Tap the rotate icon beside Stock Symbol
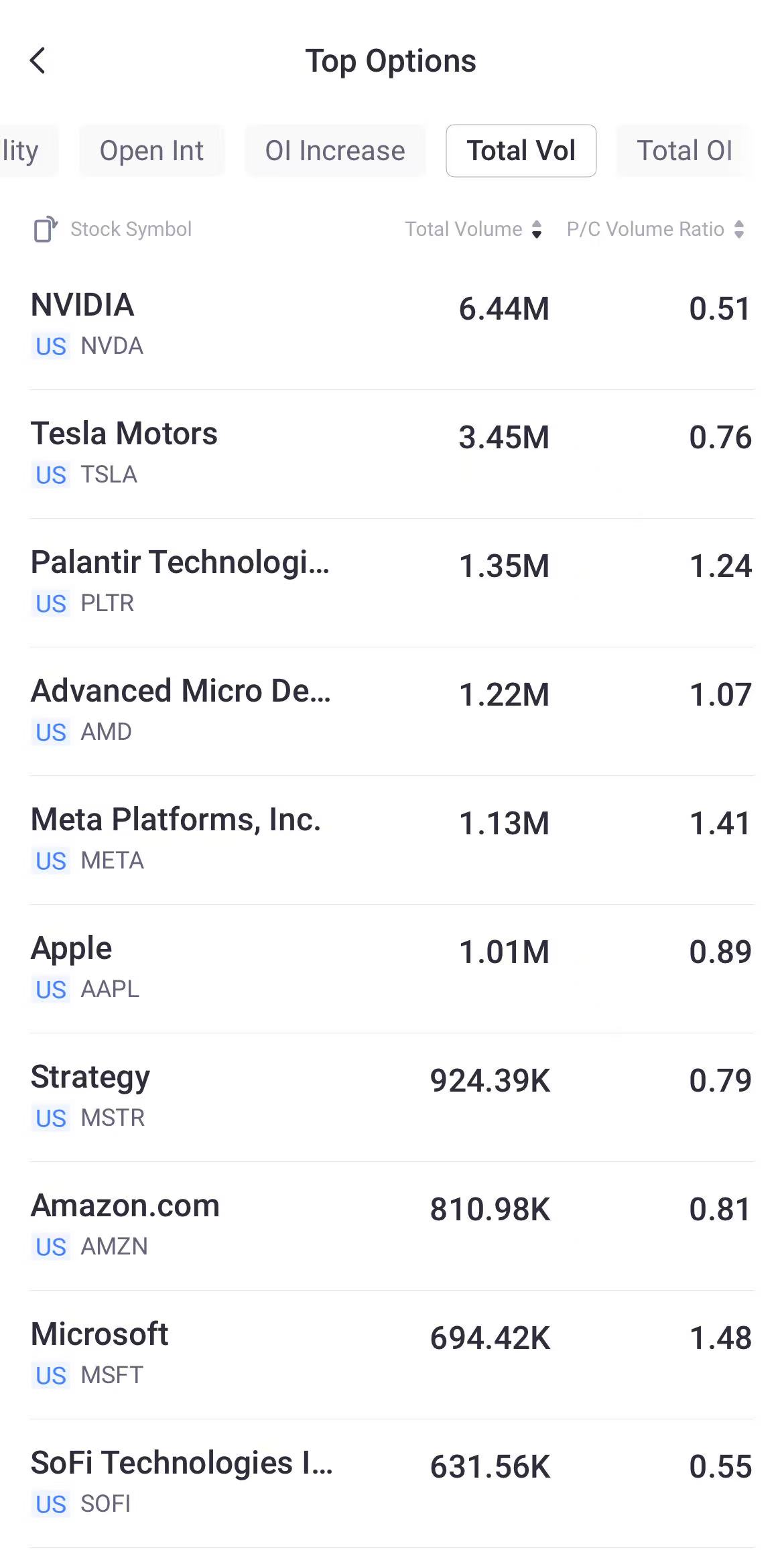This screenshot has height=1550, width=784. point(45,229)
